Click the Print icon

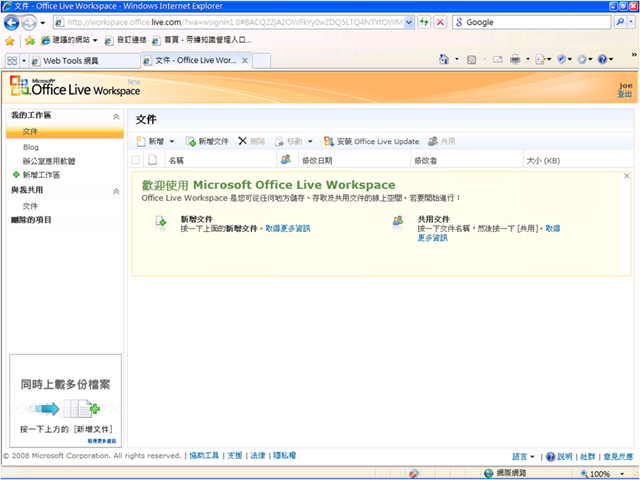click(x=516, y=60)
